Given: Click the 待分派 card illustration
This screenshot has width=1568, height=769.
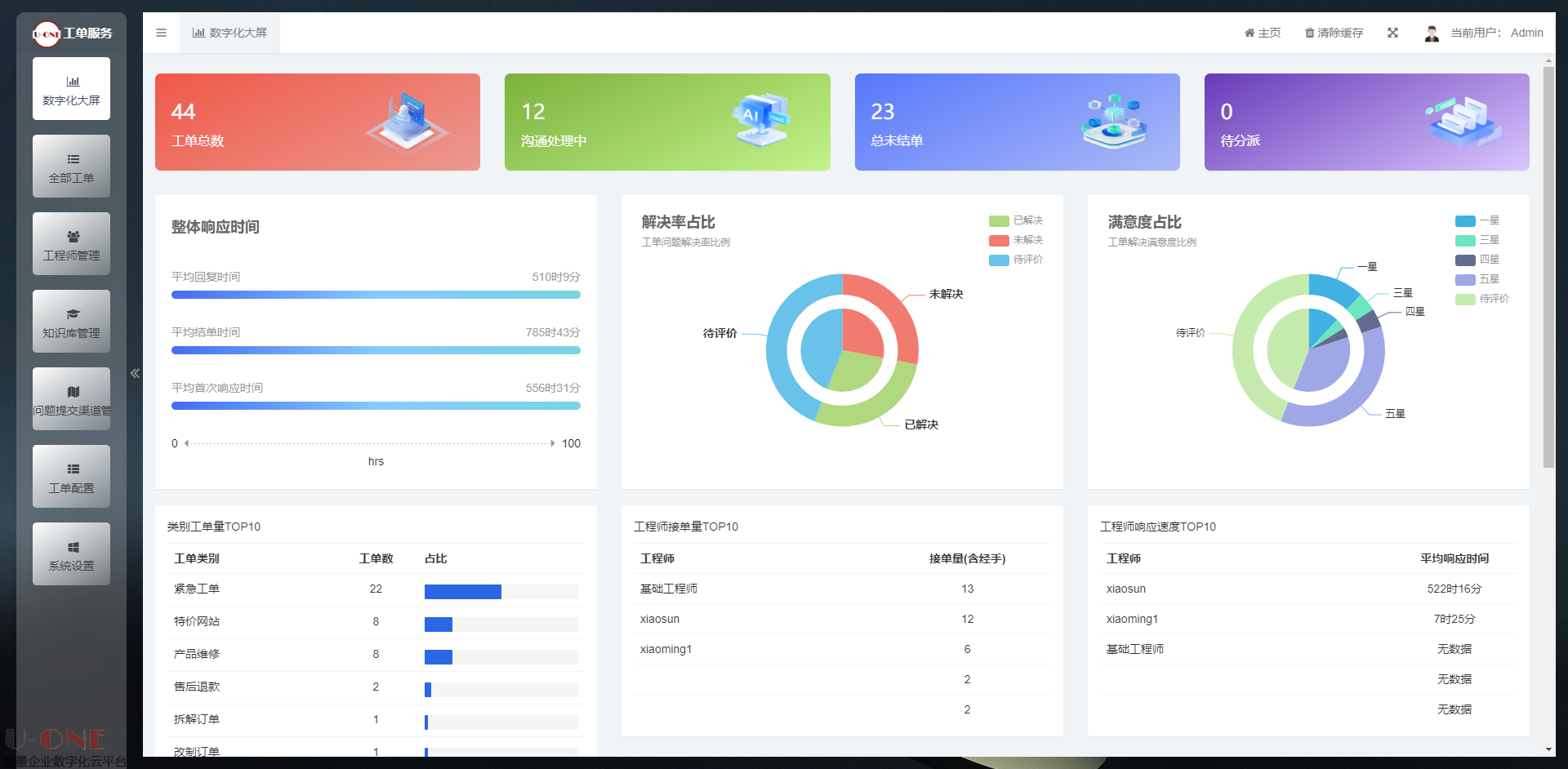Looking at the screenshot, I should tap(1465, 122).
